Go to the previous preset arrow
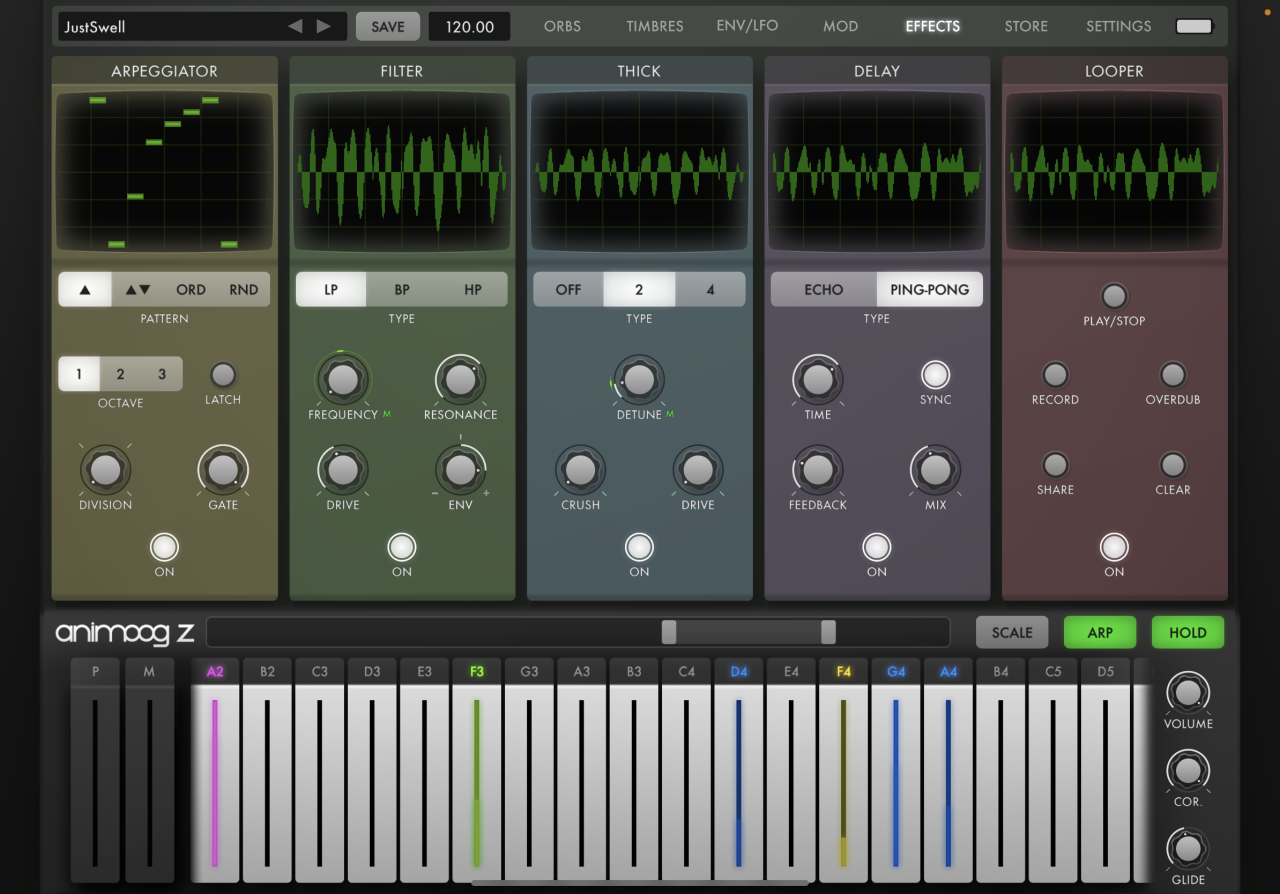The height and width of the screenshot is (894, 1280). [295, 26]
